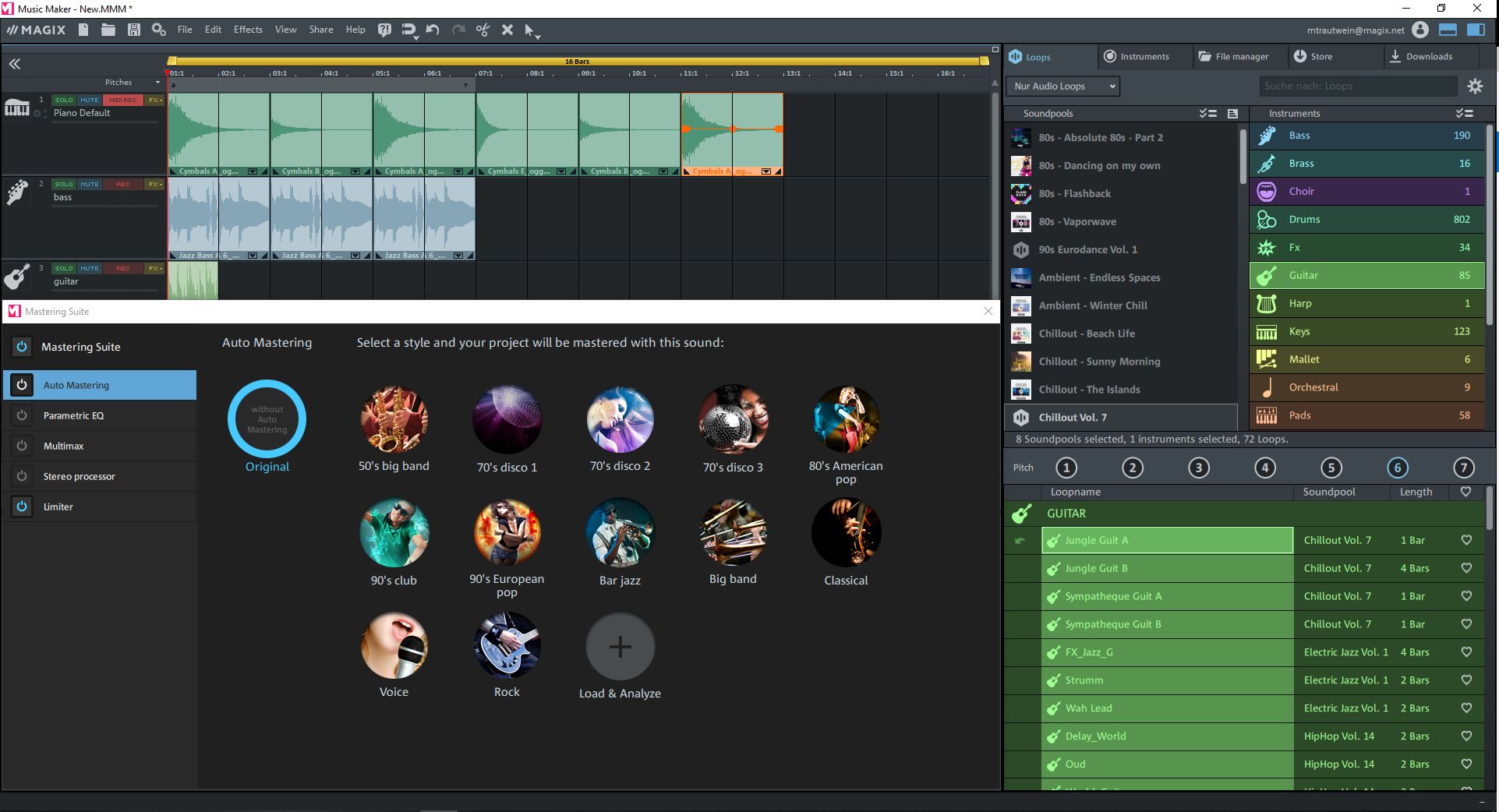The height and width of the screenshot is (812, 1499).
Task: Click Load & Analyze in Auto Mastering
Action: pyautogui.click(x=619, y=647)
